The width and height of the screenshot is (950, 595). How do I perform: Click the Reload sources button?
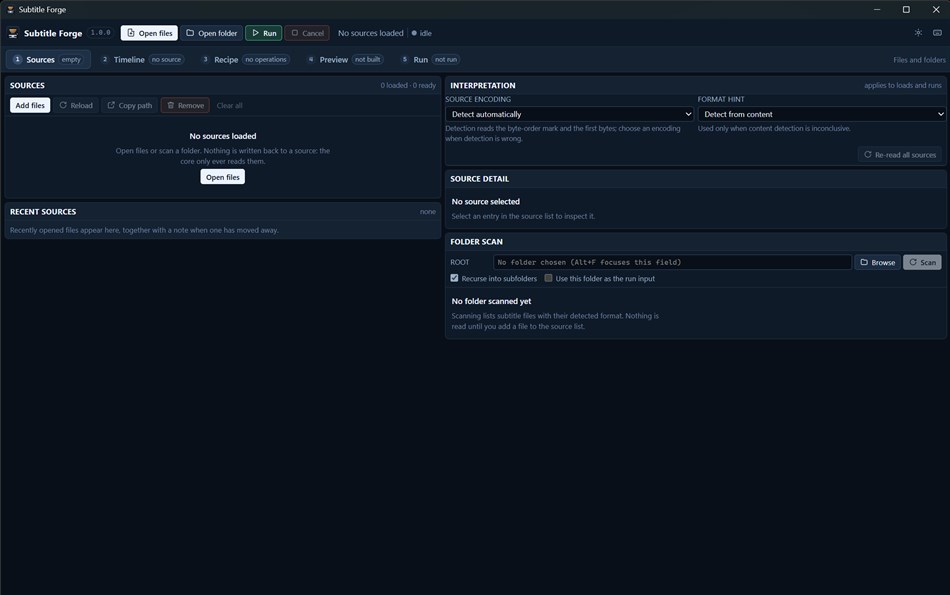point(76,105)
